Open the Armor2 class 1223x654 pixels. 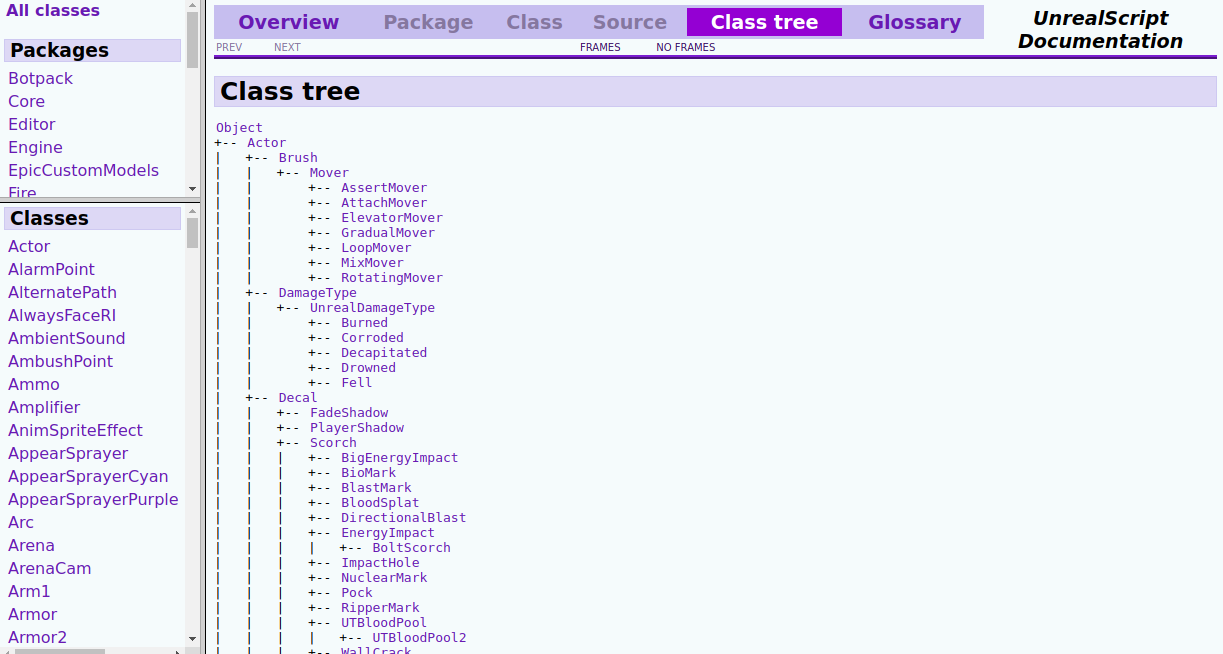point(37,637)
